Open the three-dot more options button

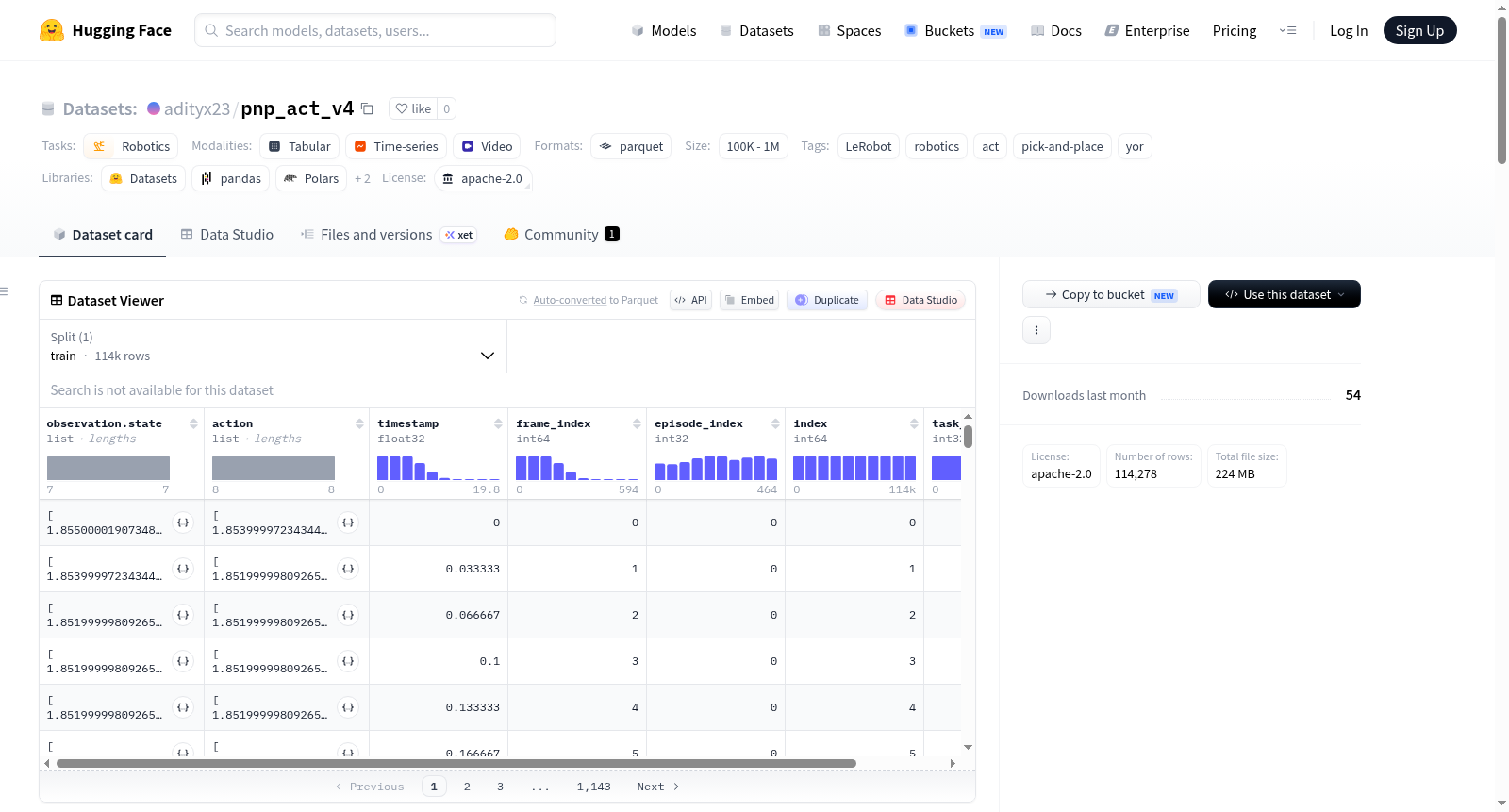[1036, 330]
